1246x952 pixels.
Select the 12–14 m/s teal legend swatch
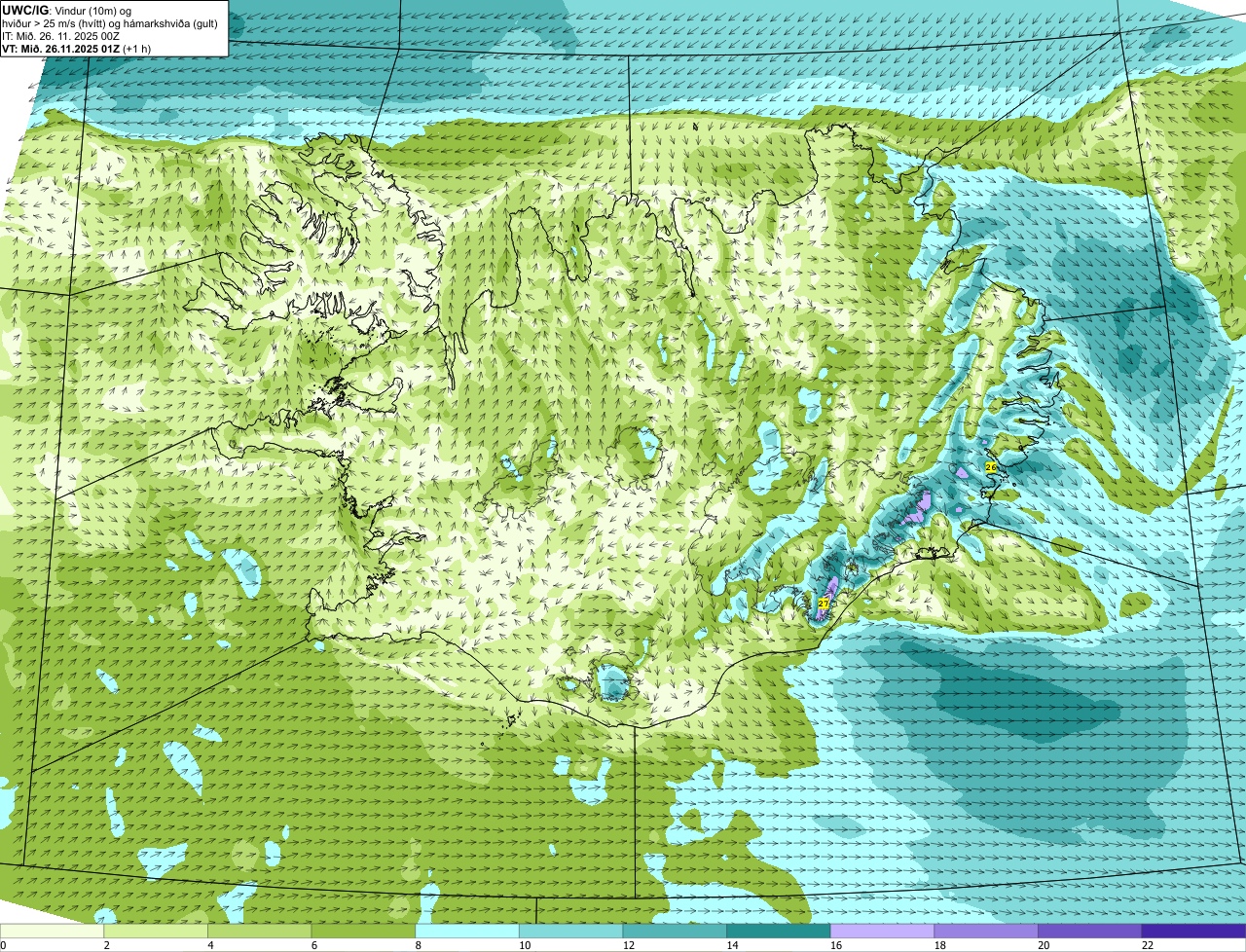pyautogui.click(x=675, y=931)
